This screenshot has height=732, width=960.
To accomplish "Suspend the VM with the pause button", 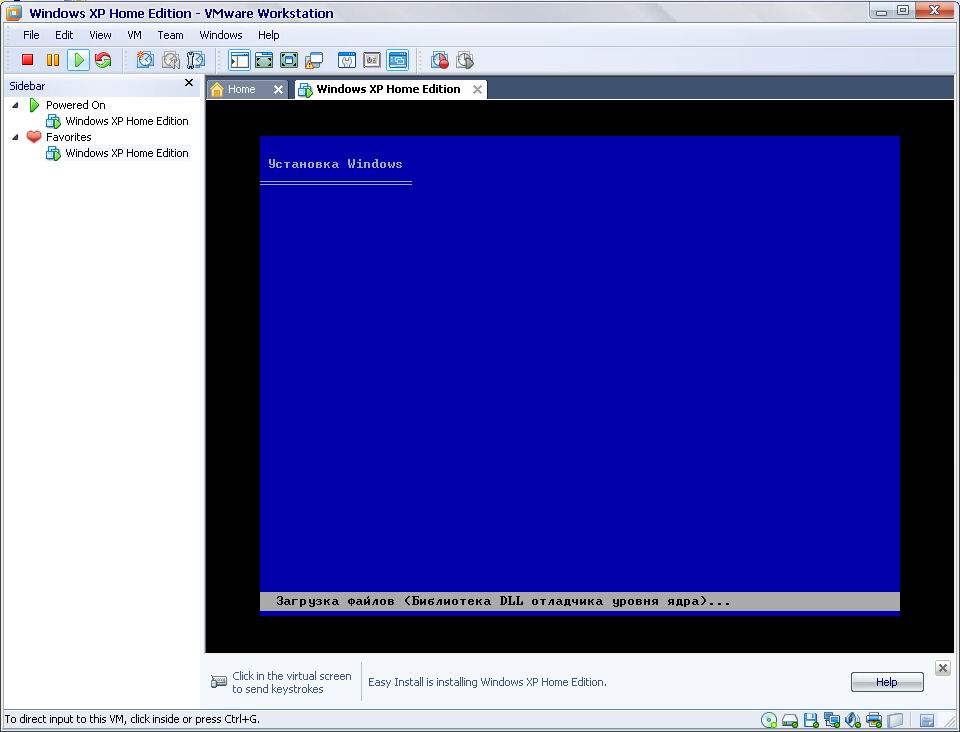I will click(53, 60).
